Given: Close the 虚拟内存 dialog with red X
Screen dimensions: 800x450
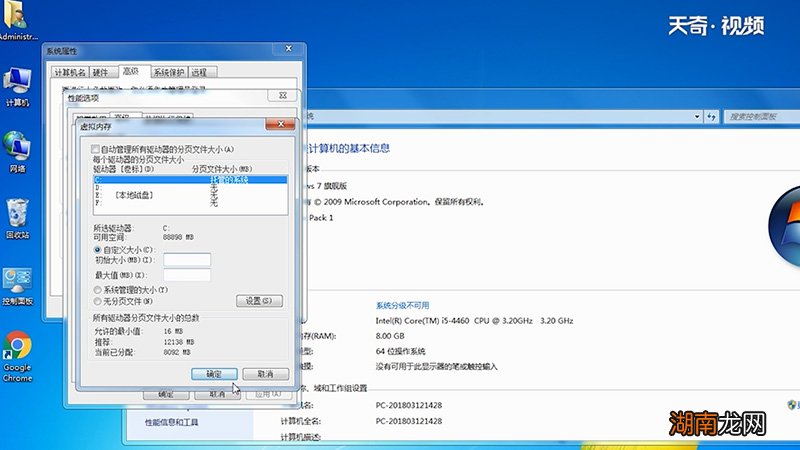Looking at the screenshot, I should tap(280, 124).
